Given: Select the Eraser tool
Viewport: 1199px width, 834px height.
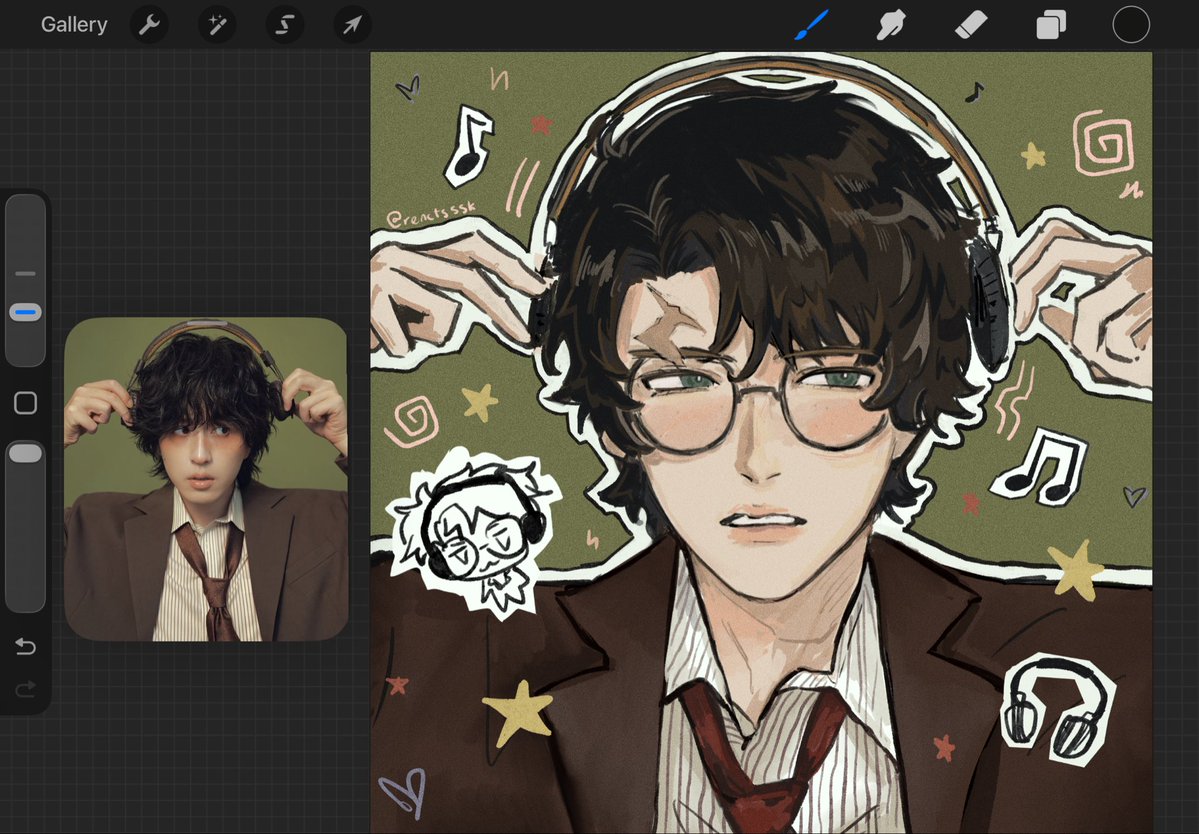Looking at the screenshot, I should [971, 24].
